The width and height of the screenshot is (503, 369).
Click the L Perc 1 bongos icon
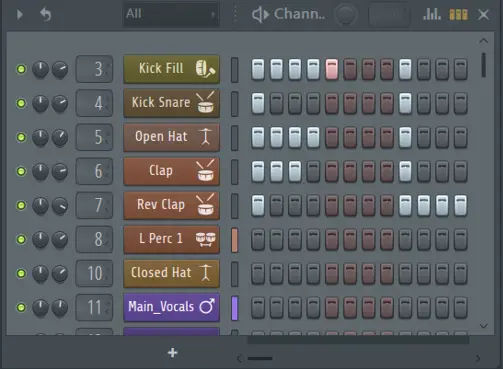click(x=205, y=239)
